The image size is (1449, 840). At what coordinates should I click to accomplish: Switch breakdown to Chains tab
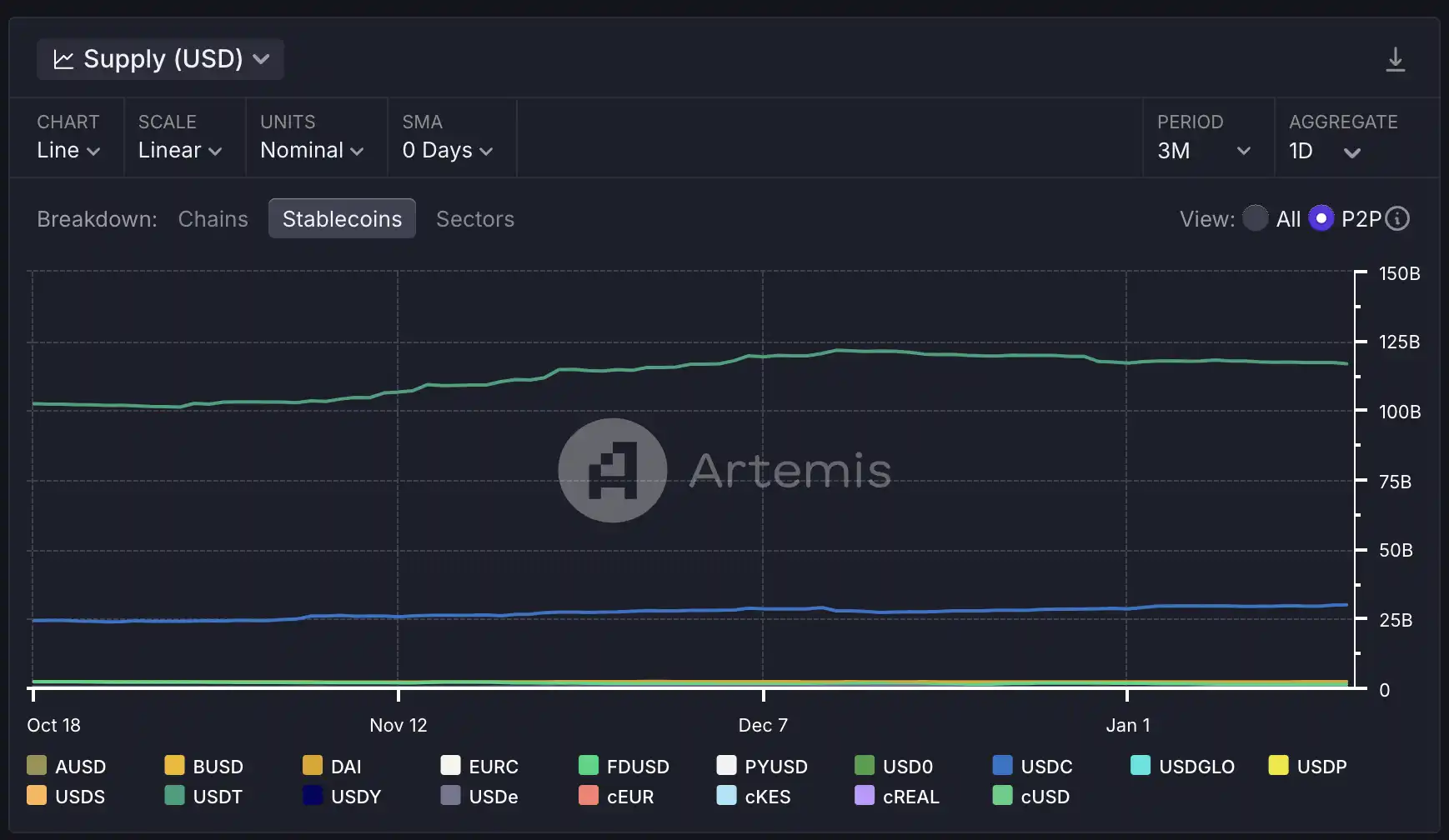point(213,218)
